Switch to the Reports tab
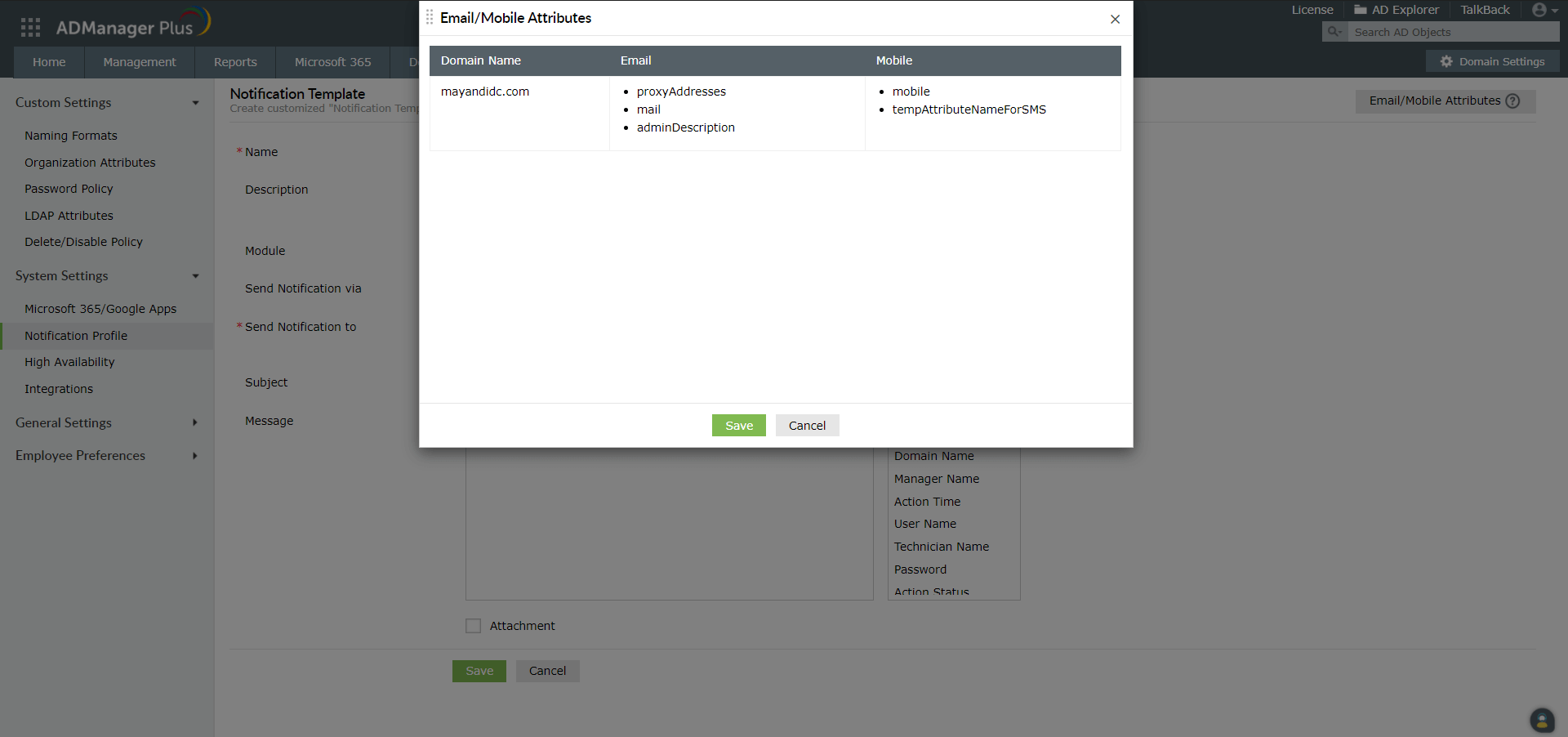Image resolution: width=1568 pixels, height=737 pixels. coord(234,61)
